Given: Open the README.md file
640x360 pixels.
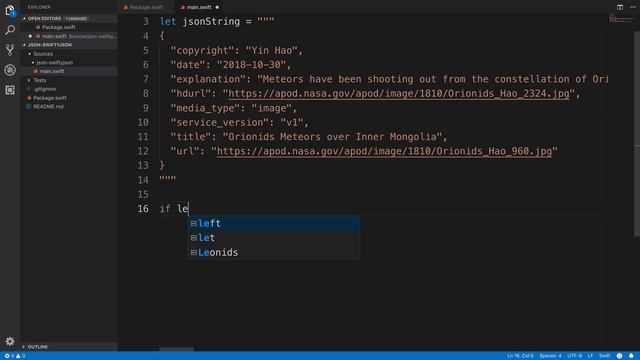Looking at the screenshot, I should (48, 107).
